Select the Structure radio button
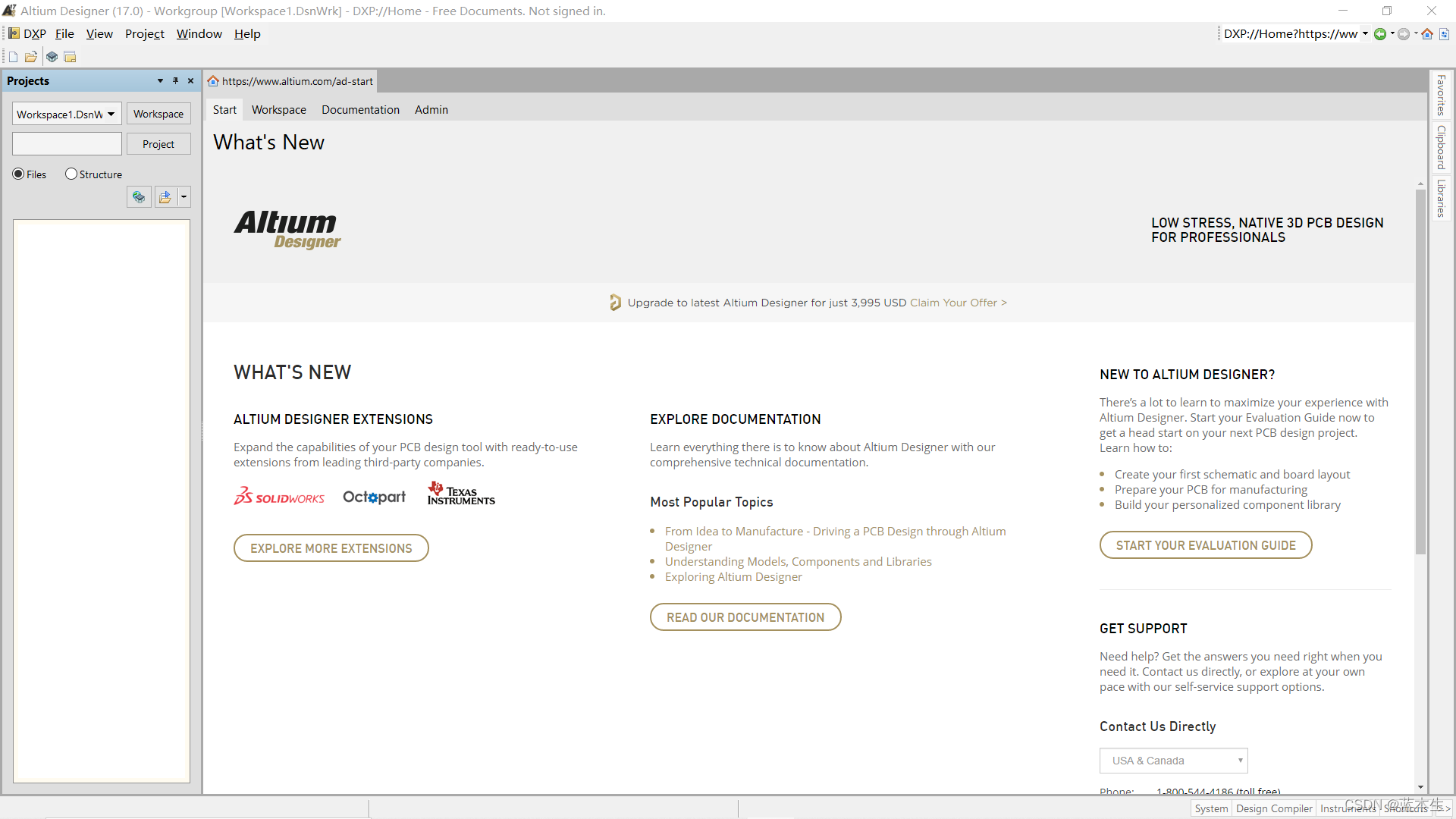The image size is (1456, 819). point(71,174)
